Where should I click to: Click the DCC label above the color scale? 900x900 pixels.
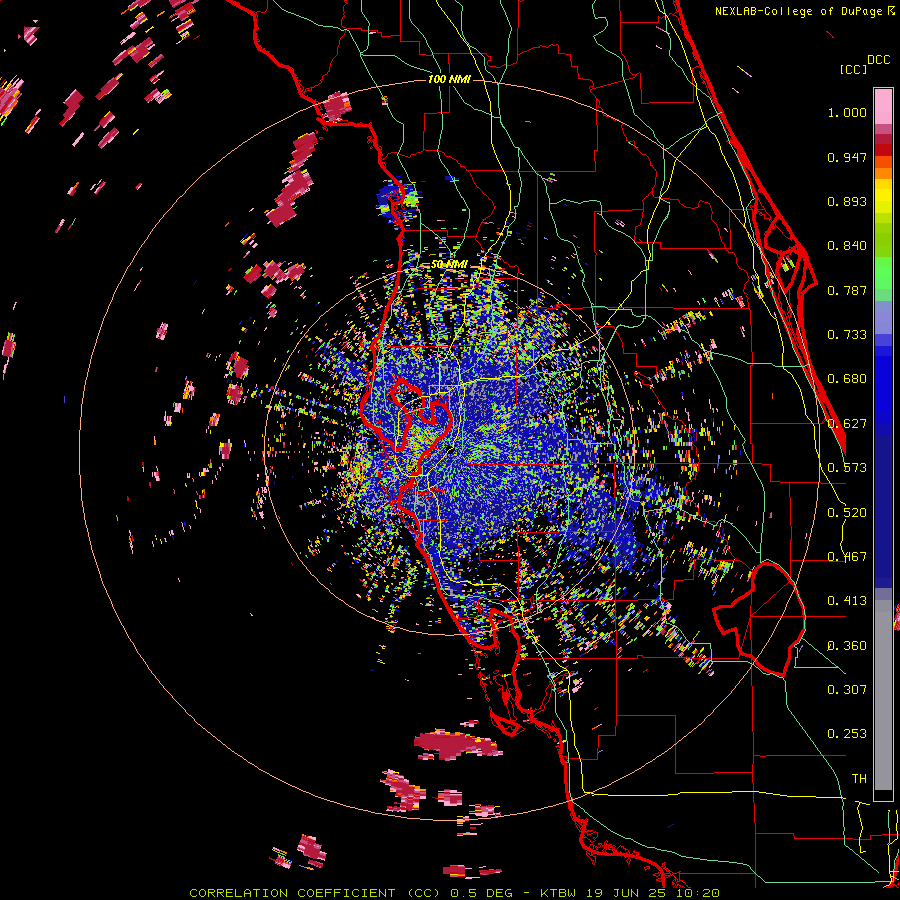point(879,60)
